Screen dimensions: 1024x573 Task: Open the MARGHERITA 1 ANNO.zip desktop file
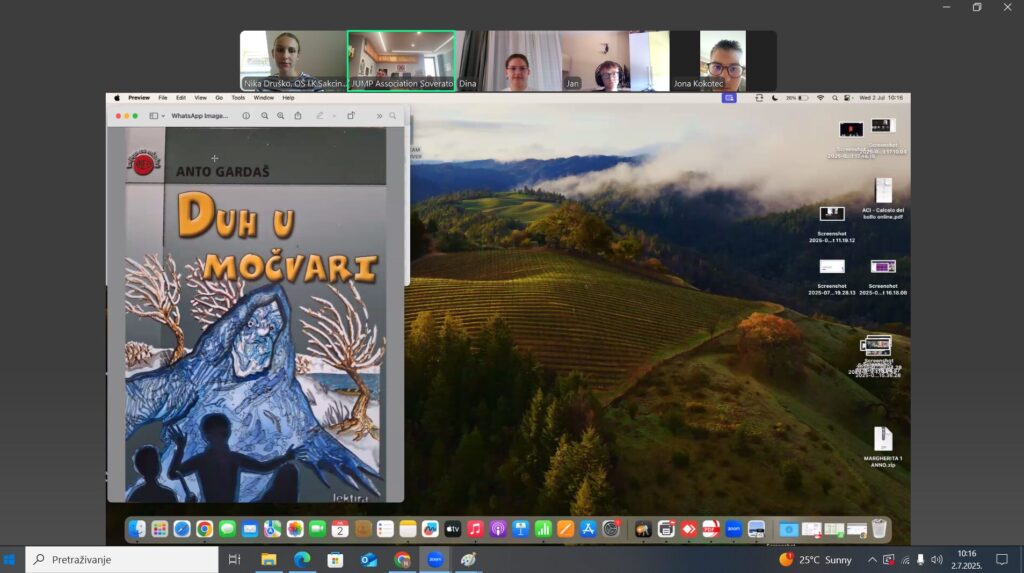(x=883, y=448)
